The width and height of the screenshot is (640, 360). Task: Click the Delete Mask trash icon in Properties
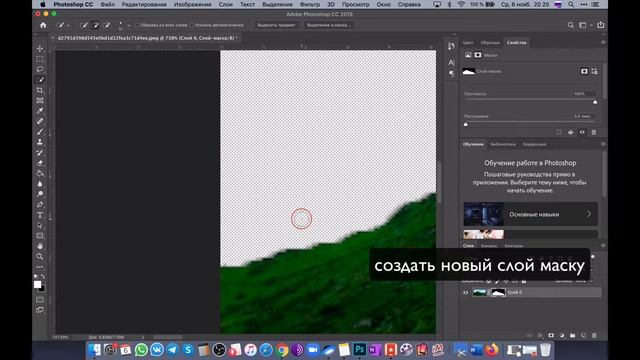click(594, 132)
